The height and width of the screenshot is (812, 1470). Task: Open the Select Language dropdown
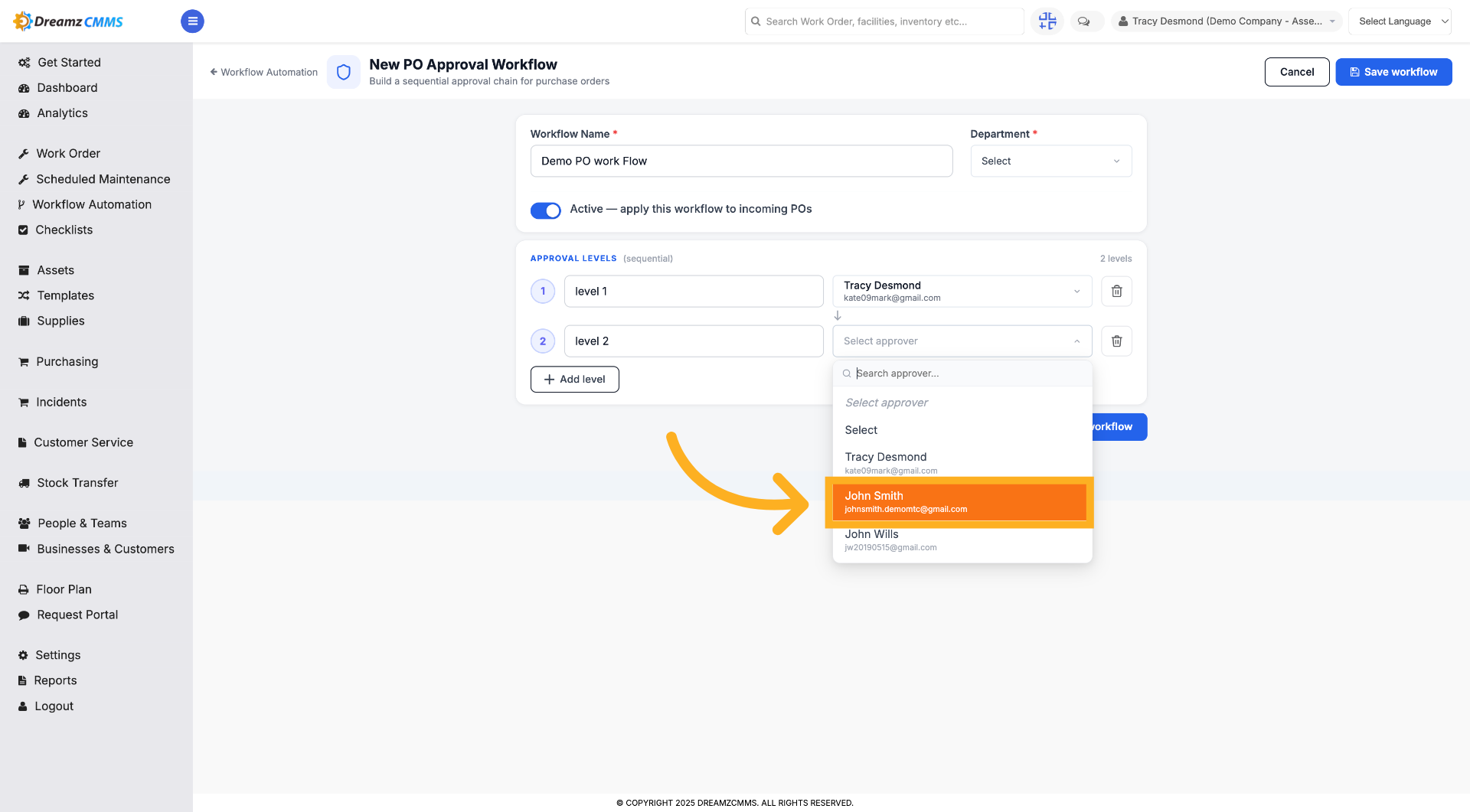[1399, 21]
